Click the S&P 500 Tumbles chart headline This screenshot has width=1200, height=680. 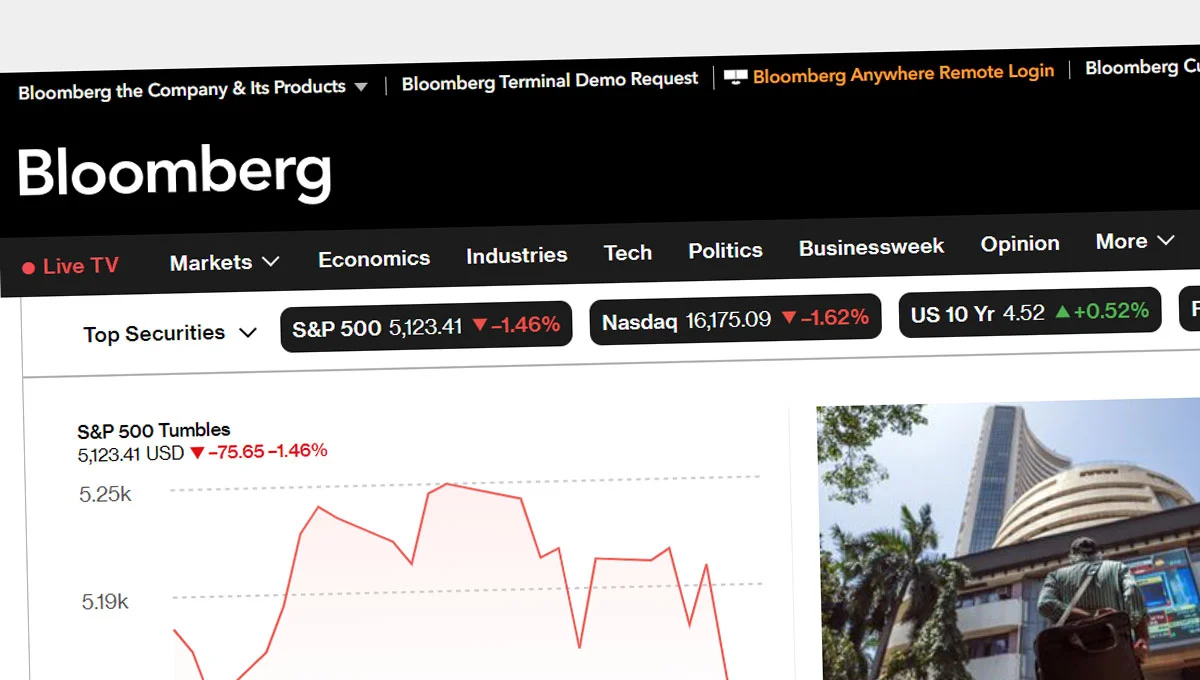tap(154, 430)
